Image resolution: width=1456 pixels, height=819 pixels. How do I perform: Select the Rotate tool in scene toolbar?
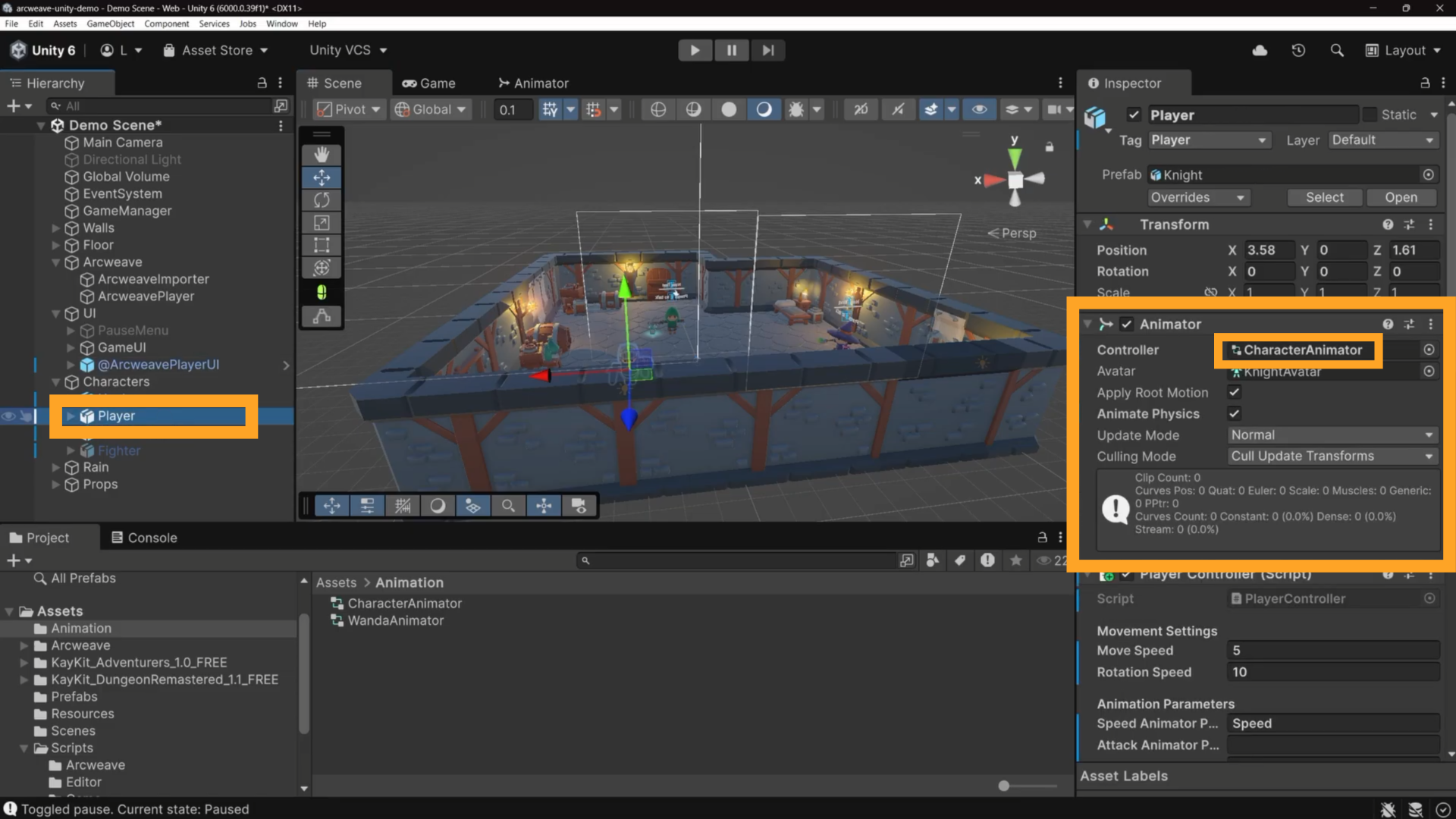pos(322,200)
